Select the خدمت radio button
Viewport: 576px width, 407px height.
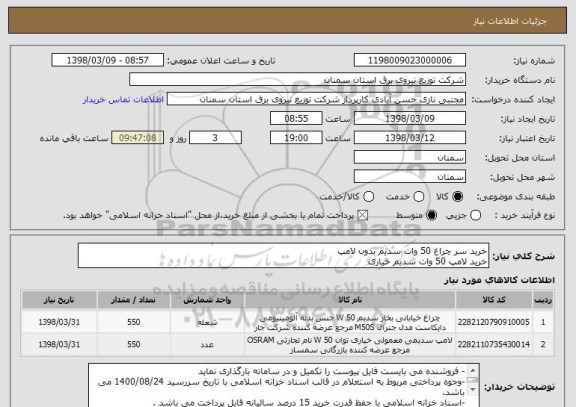point(419,197)
